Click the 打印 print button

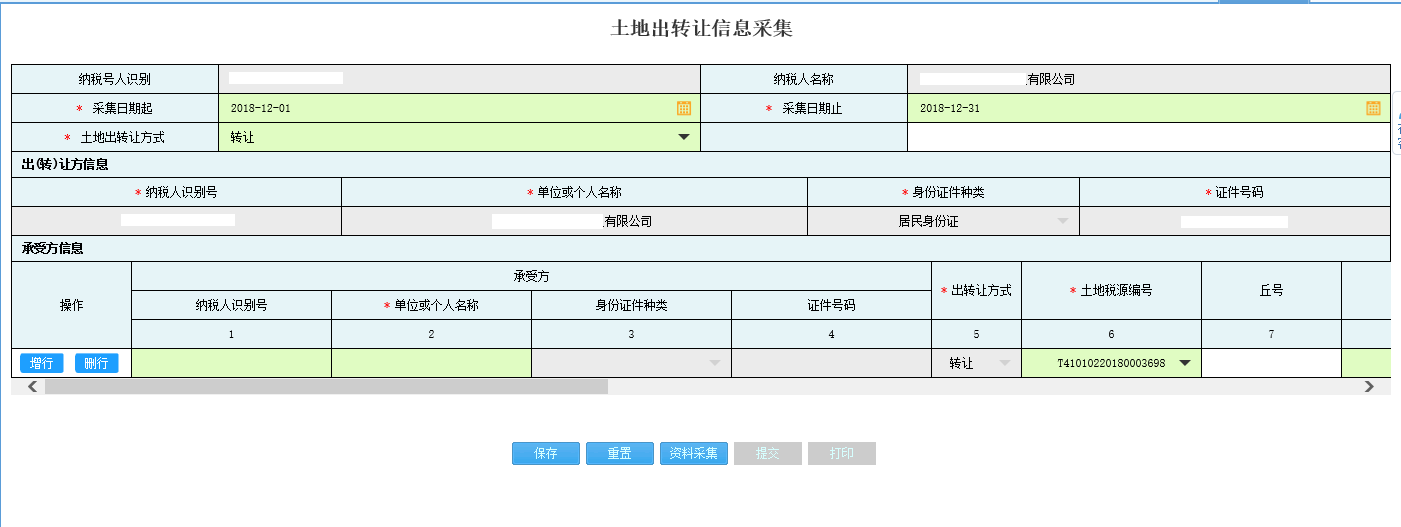(x=841, y=453)
